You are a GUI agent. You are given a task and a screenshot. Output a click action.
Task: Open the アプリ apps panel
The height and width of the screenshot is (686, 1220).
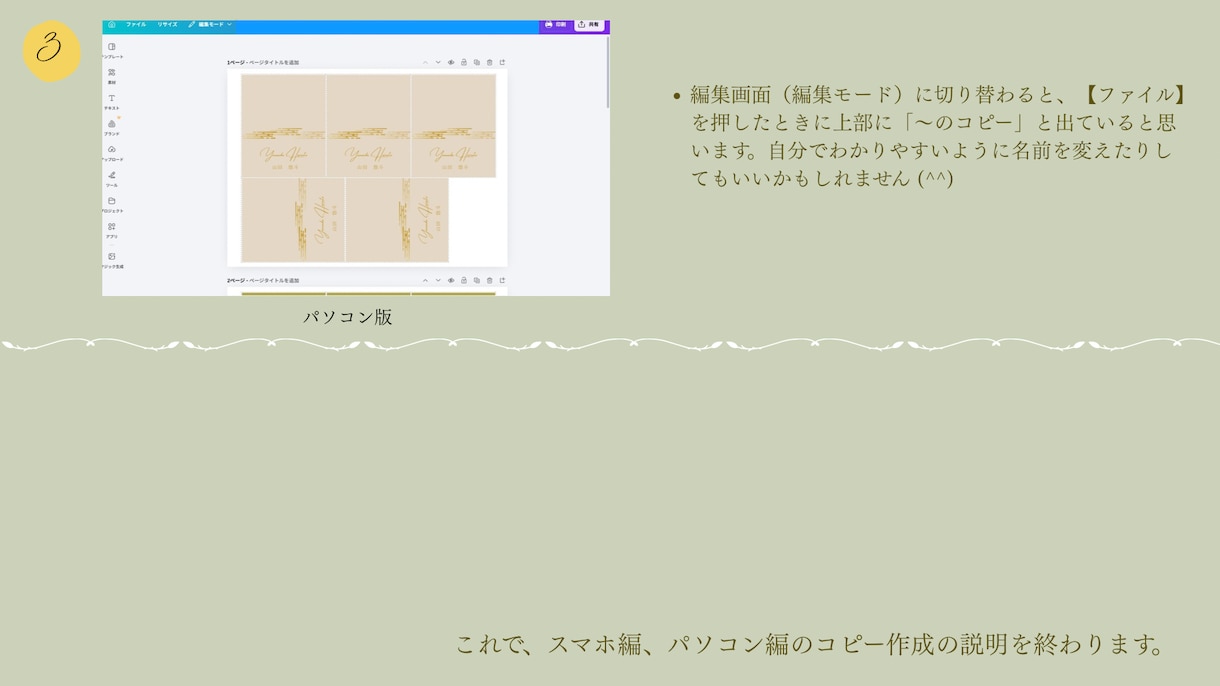coord(112,231)
